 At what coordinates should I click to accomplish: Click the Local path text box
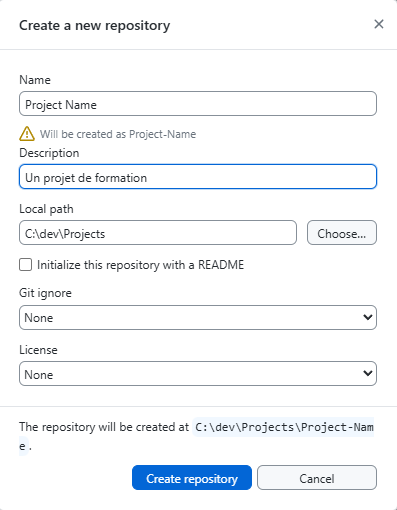coord(158,233)
